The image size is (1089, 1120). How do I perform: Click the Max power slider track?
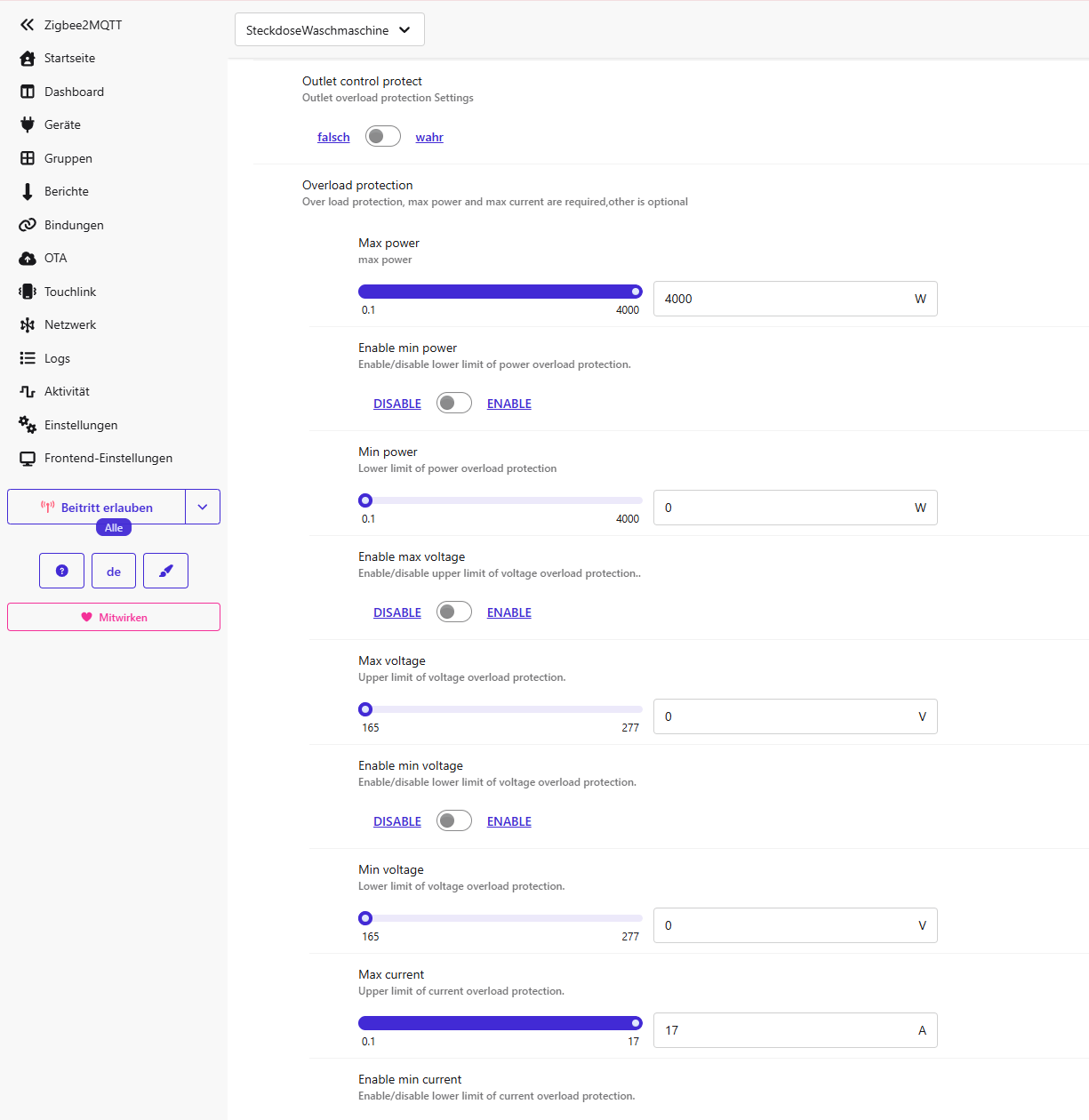tap(500, 292)
